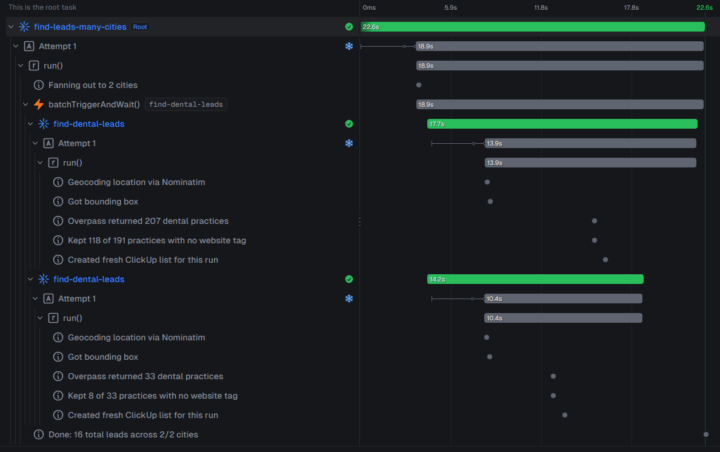Screen dimensions: 720x452
Task: Click the 22.6s green time ruler label
Action: click(x=704, y=7)
